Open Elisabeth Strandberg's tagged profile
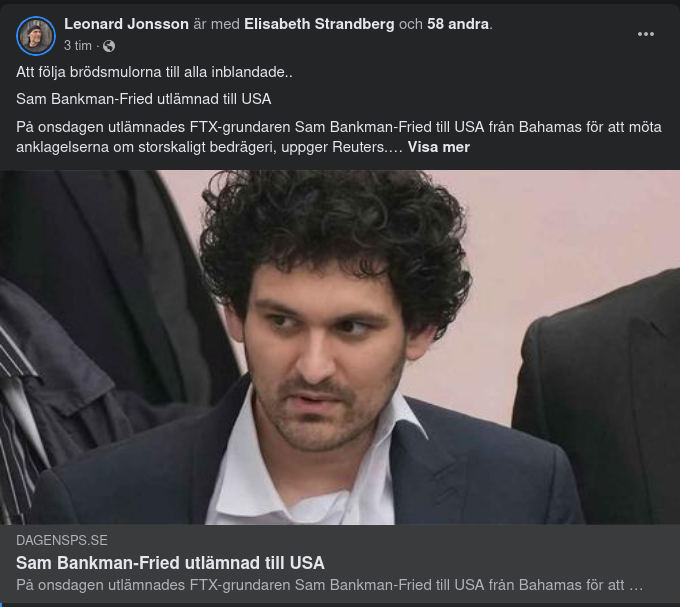The image size is (680, 607). click(x=319, y=24)
